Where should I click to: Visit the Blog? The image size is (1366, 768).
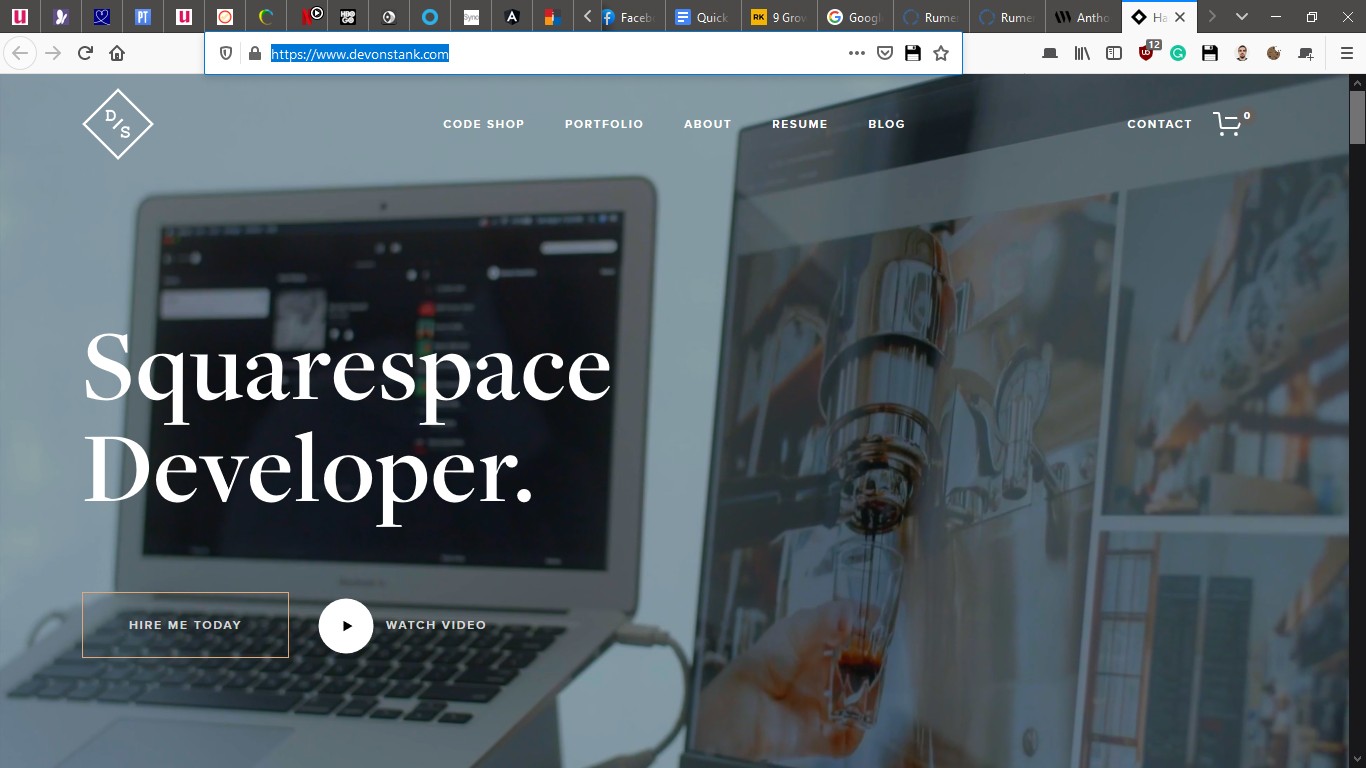click(x=887, y=124)
